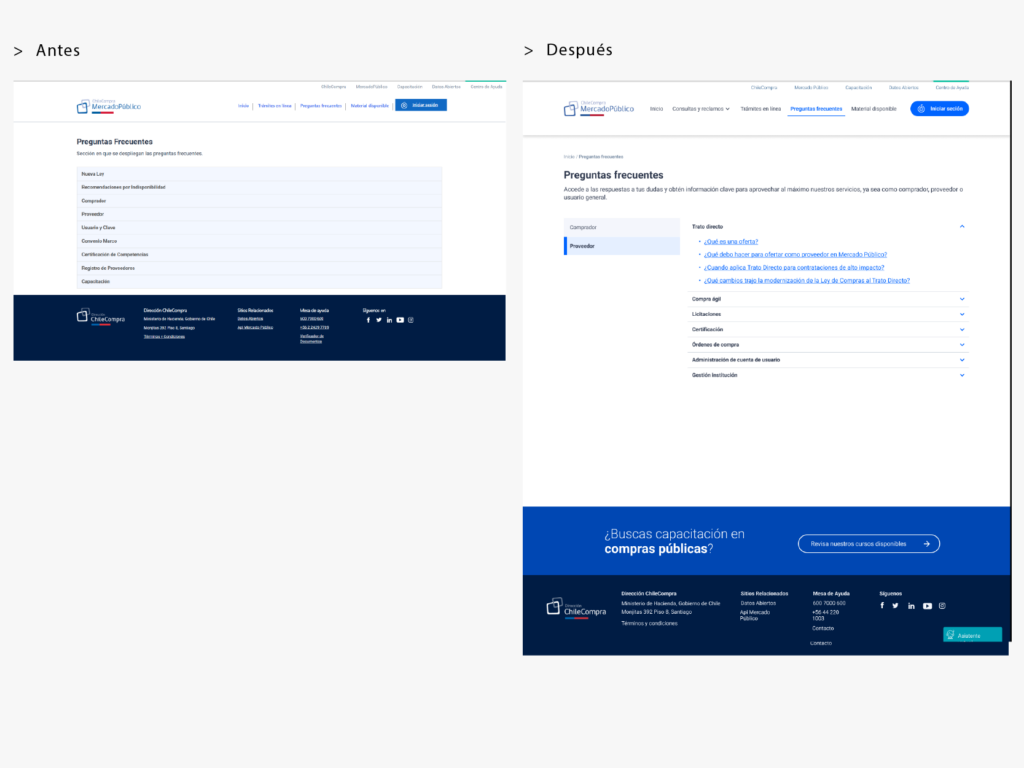
Task: Select the Proveedor side tab
Action: tap(622, 246)
